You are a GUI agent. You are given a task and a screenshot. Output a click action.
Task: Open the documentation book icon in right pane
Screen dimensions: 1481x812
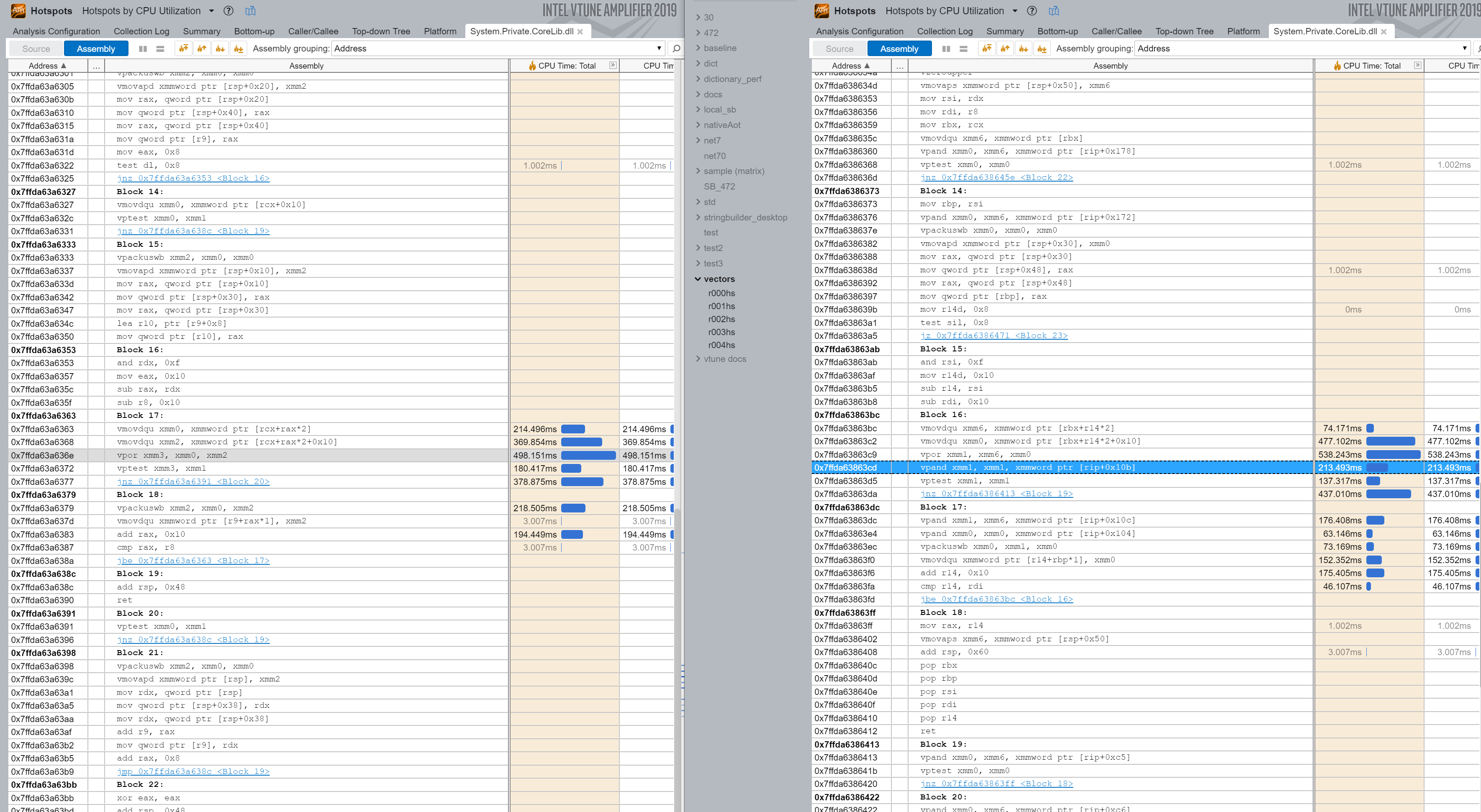[x=1054, y=11]
